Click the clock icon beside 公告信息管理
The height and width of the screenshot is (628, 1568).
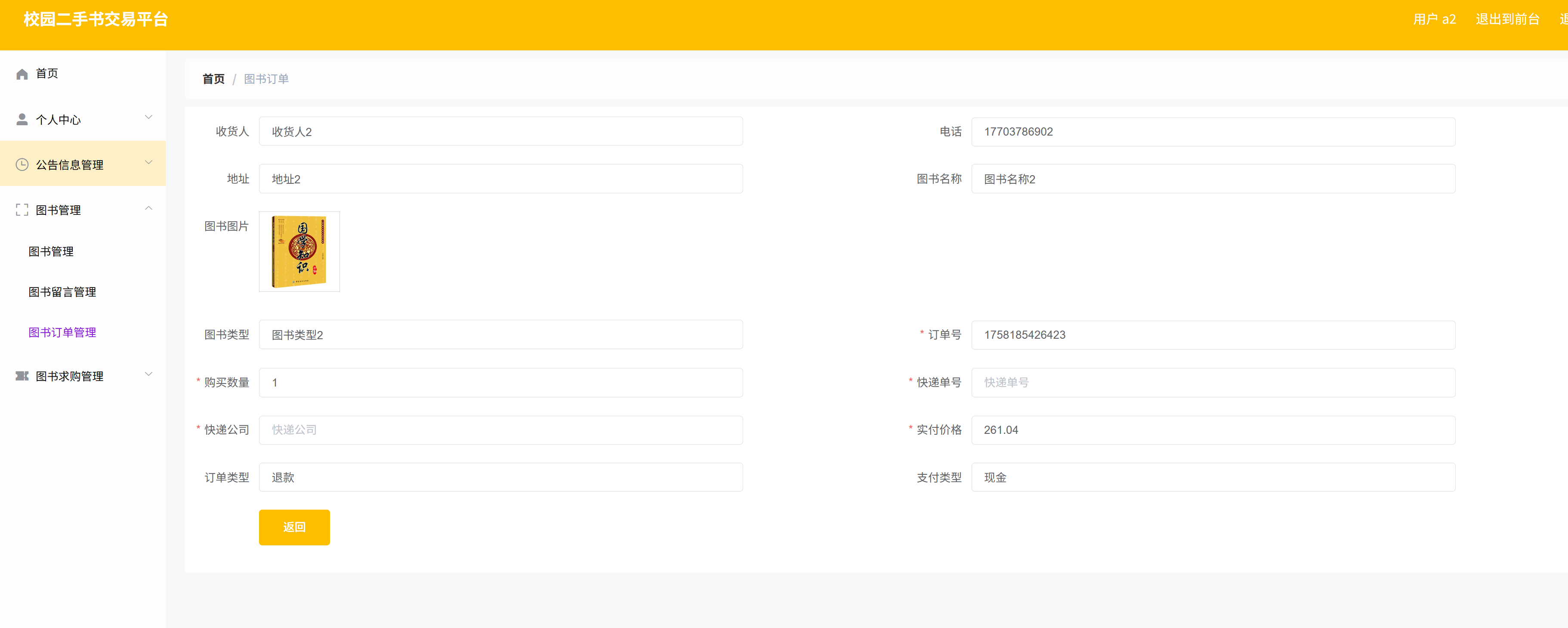click(x=22, y=164)
